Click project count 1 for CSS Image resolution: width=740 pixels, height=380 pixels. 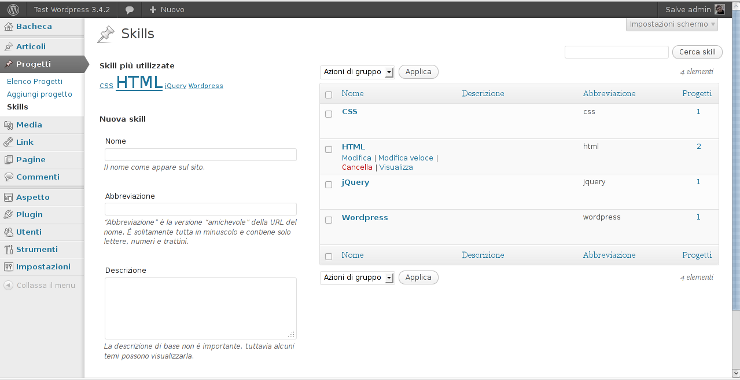(698, 112)
